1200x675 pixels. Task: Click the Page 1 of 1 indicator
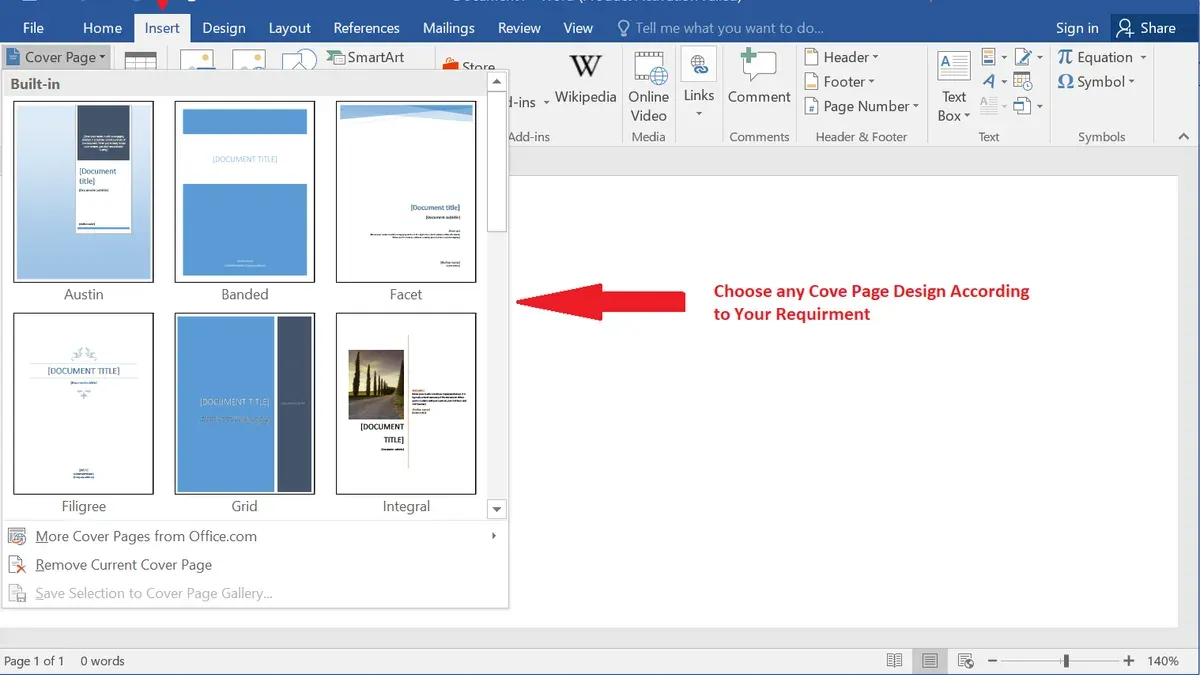click(34, 661)
